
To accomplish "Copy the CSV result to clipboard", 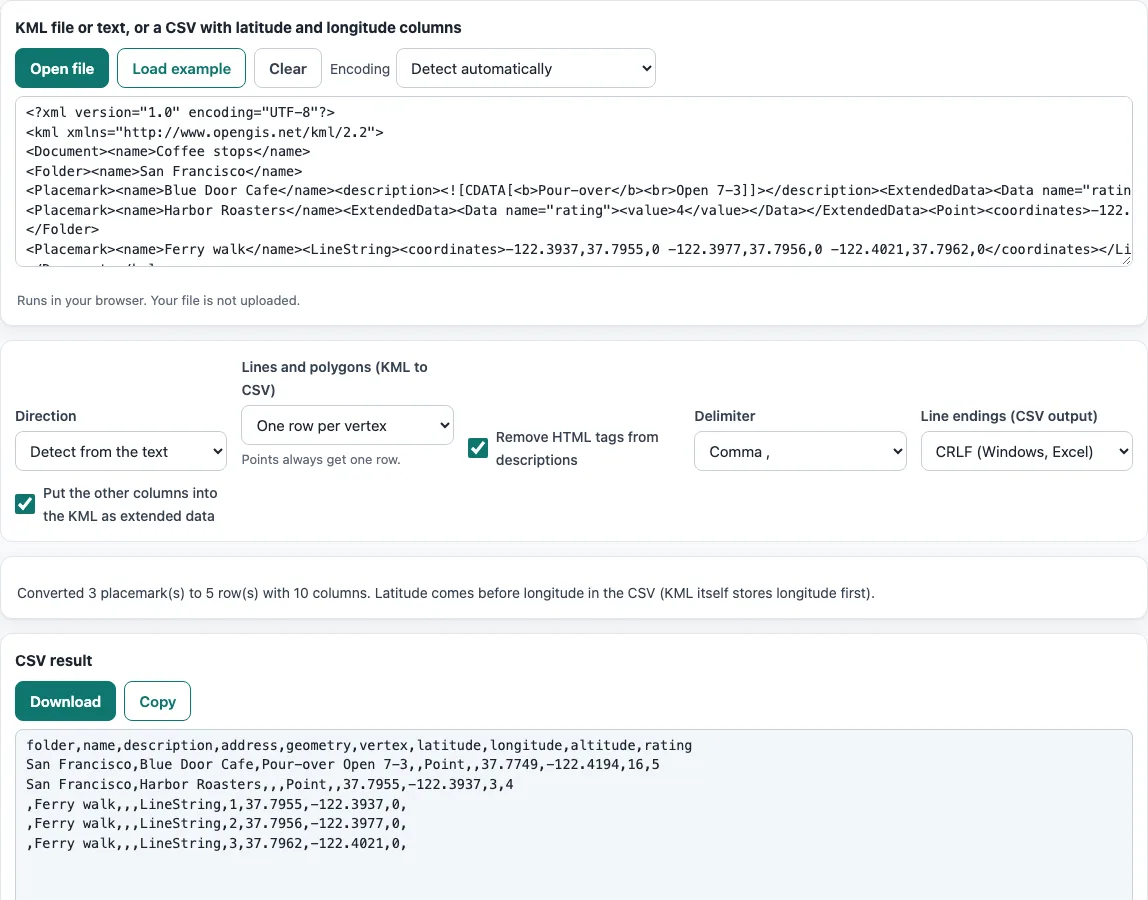I will point(157,701).
